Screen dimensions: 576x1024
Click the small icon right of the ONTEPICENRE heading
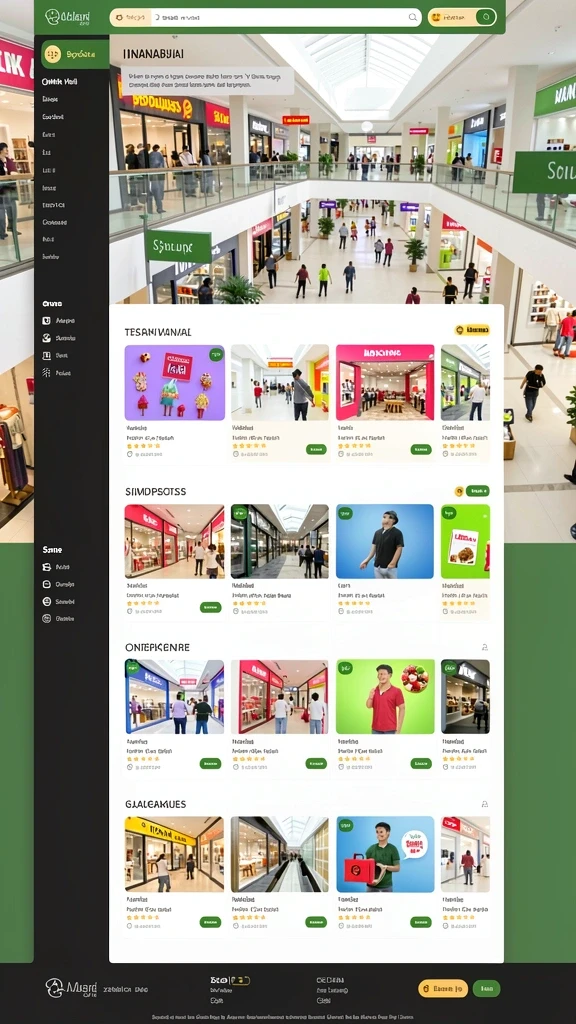[x=485, y=647]
